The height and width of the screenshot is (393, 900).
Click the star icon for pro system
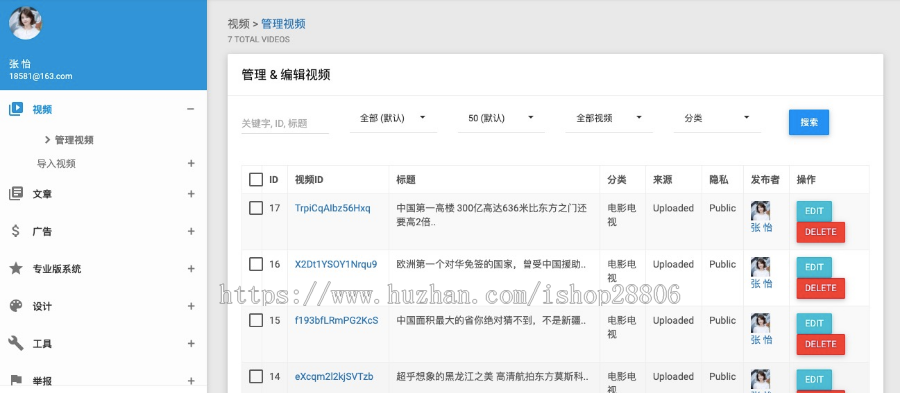16,269
